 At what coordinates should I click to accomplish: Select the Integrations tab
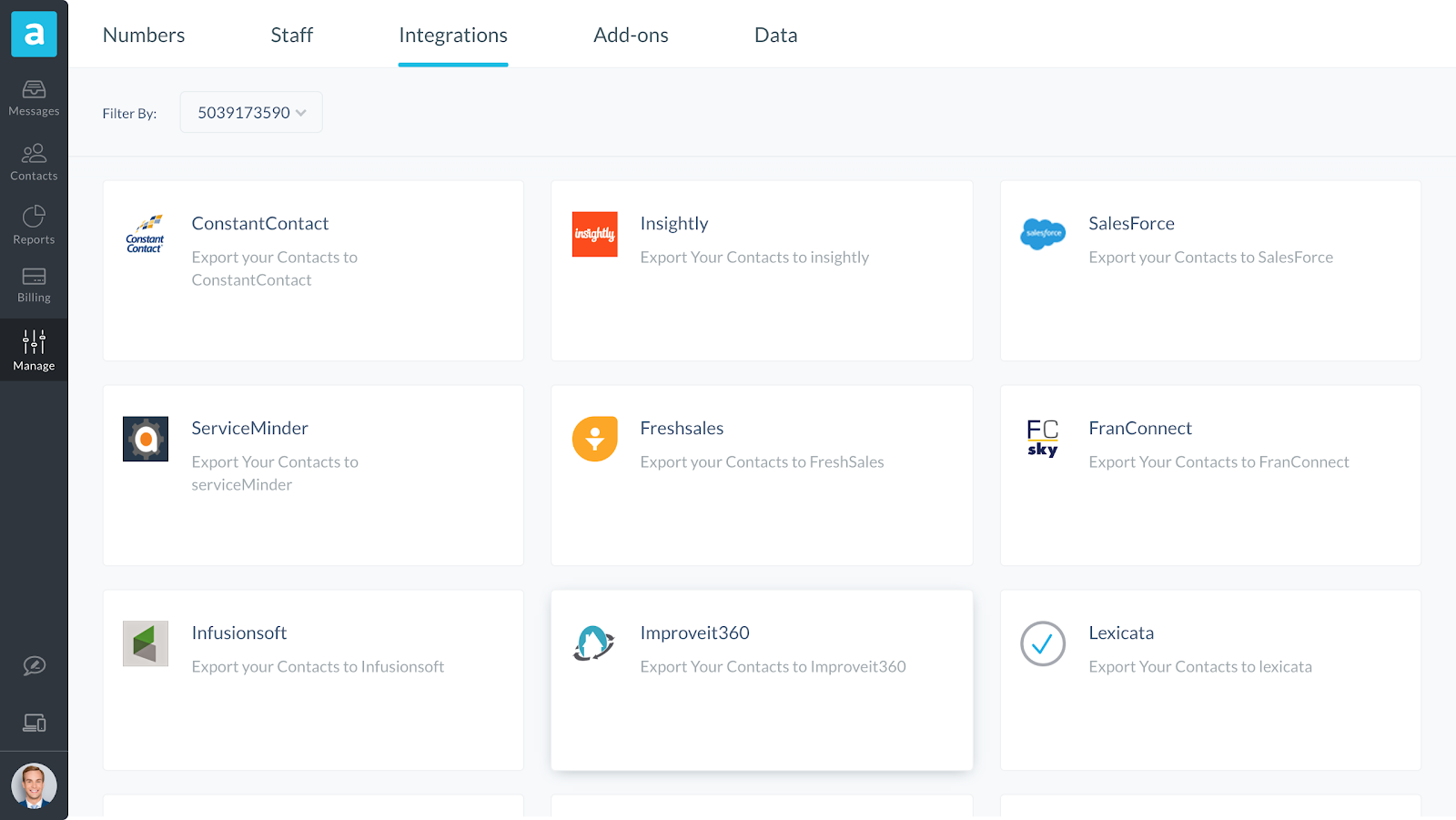tap(453, 35)
